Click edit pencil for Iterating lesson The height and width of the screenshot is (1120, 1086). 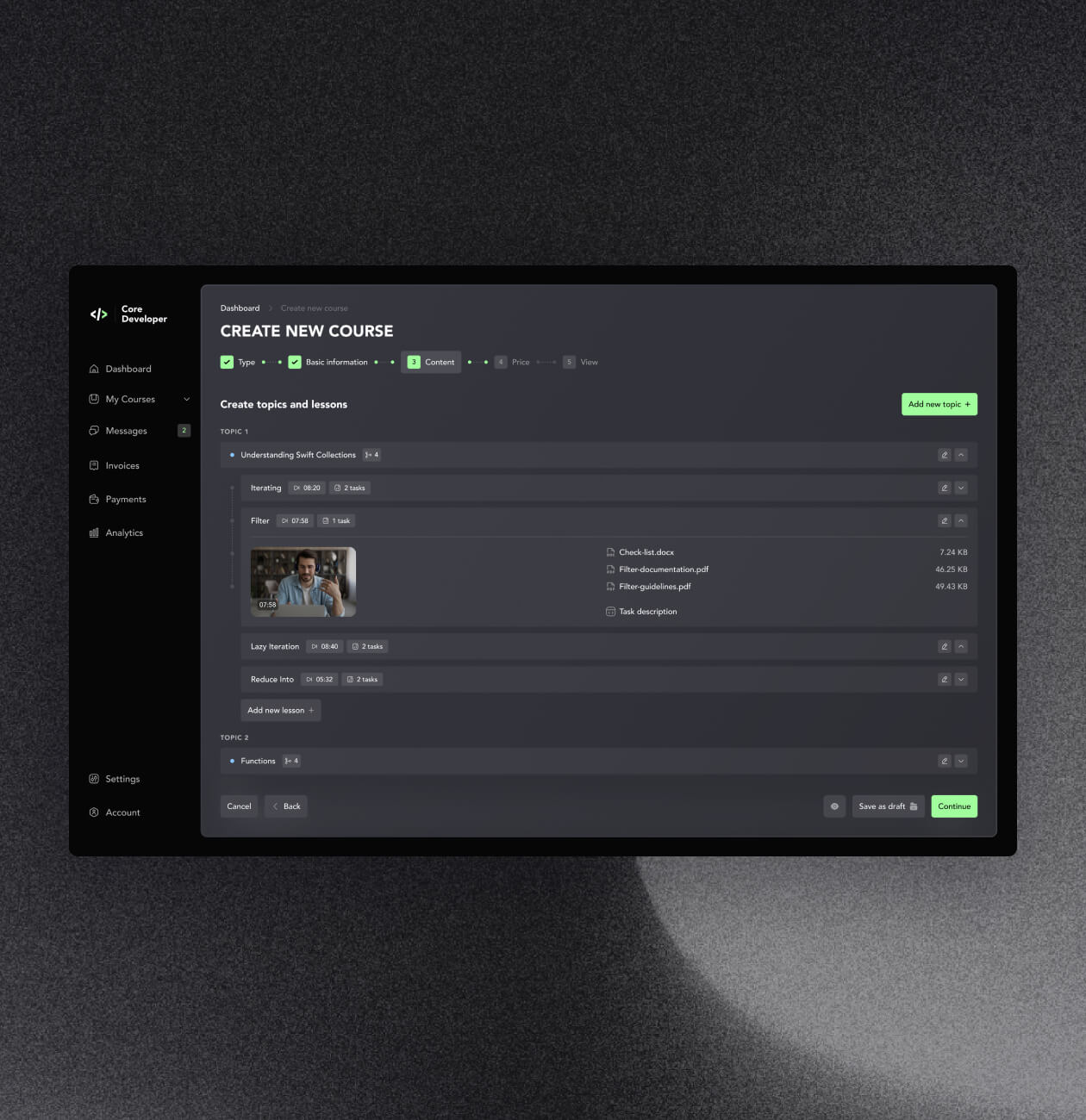[944, 488]
